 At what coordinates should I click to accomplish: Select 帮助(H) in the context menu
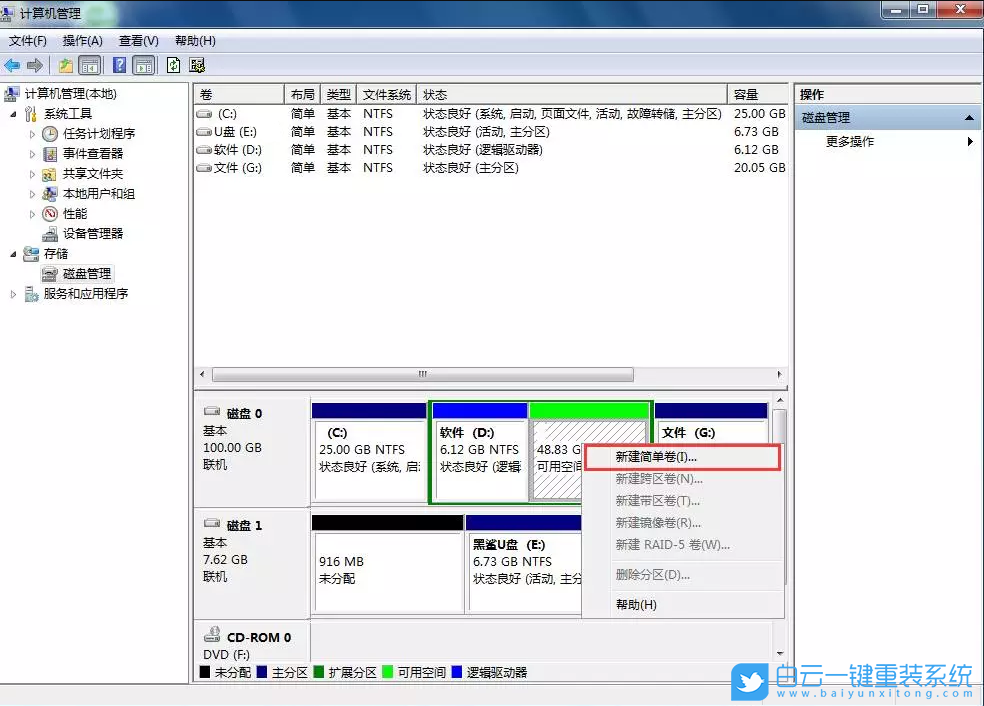click(x=636, y=605)
